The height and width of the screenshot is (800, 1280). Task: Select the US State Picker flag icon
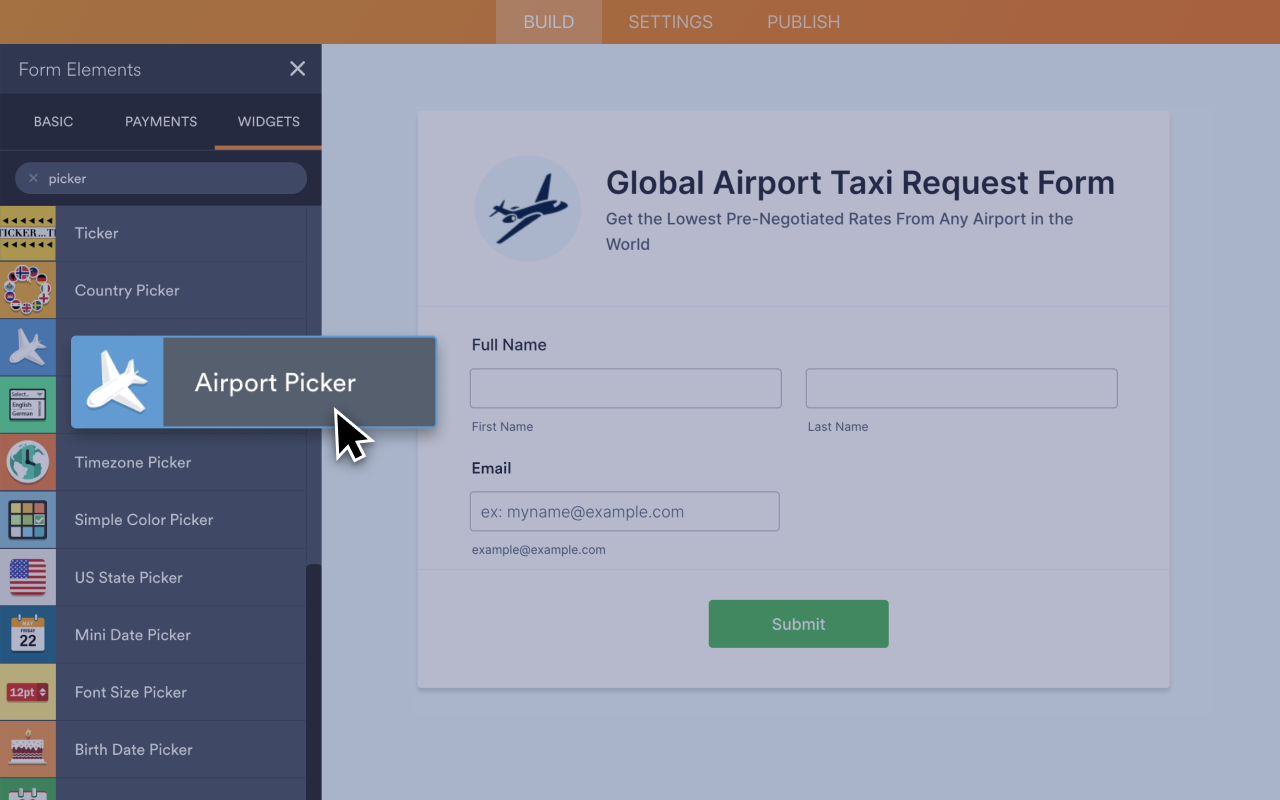28,577
